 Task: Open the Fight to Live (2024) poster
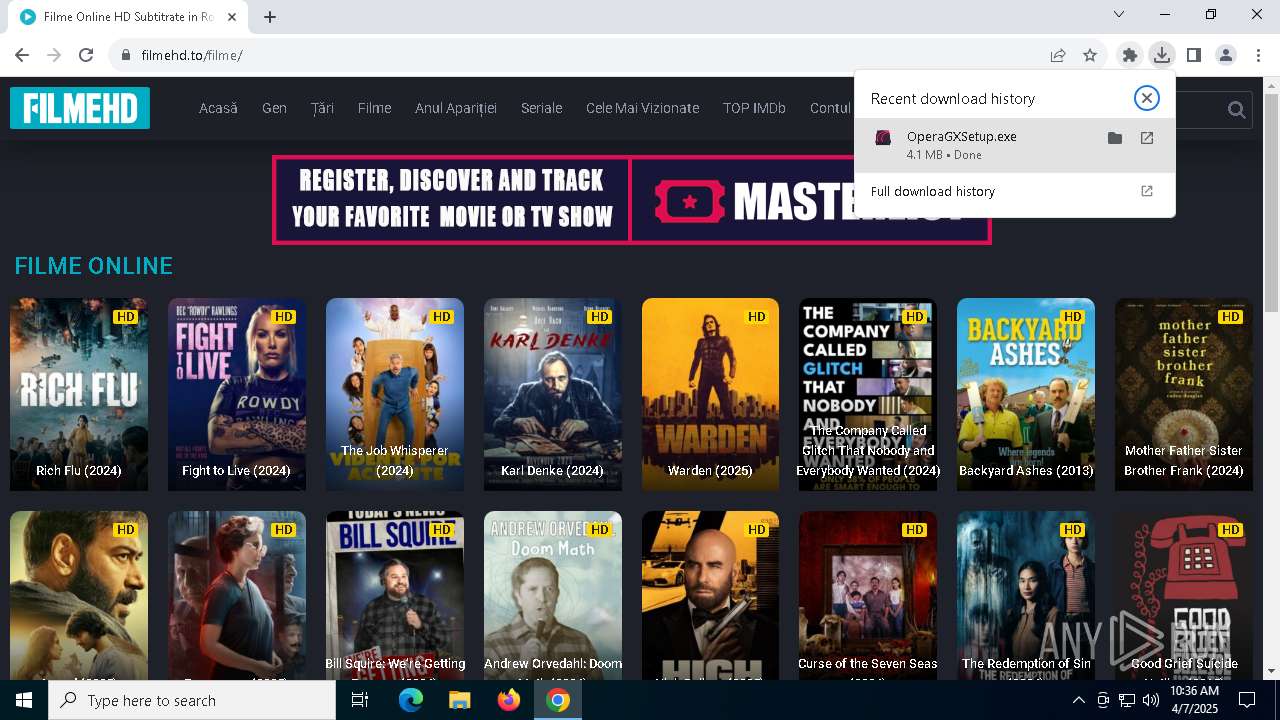(237, 394)
